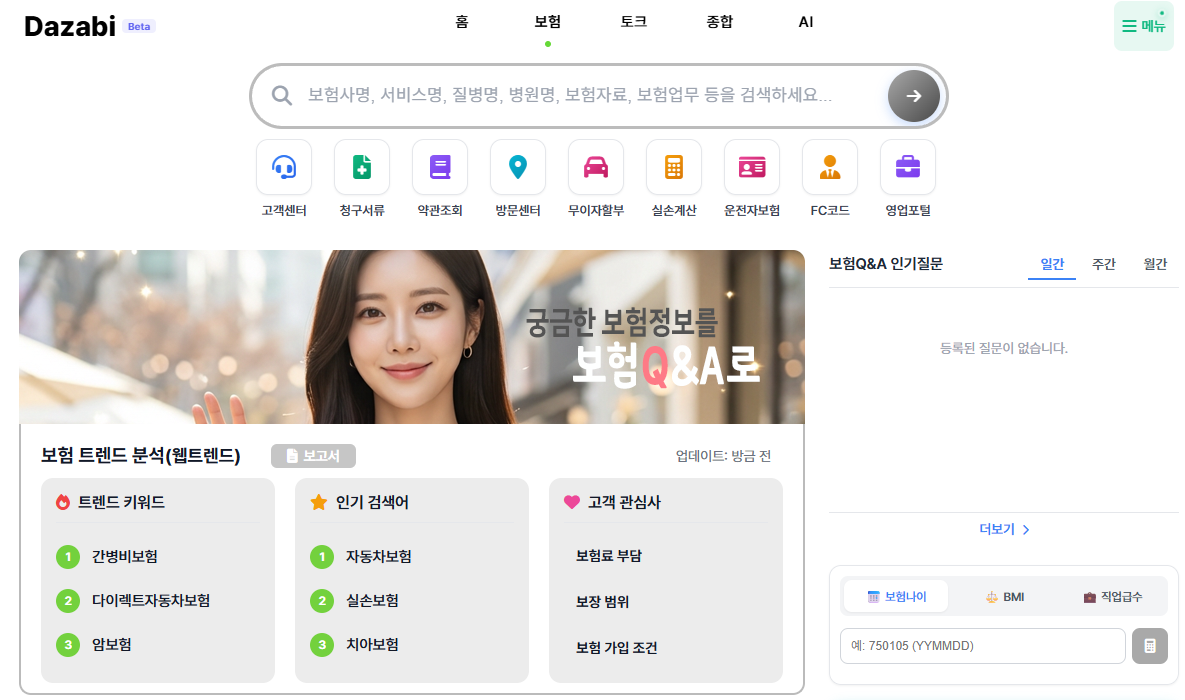Select the 무이자할부 car icon

596,167
